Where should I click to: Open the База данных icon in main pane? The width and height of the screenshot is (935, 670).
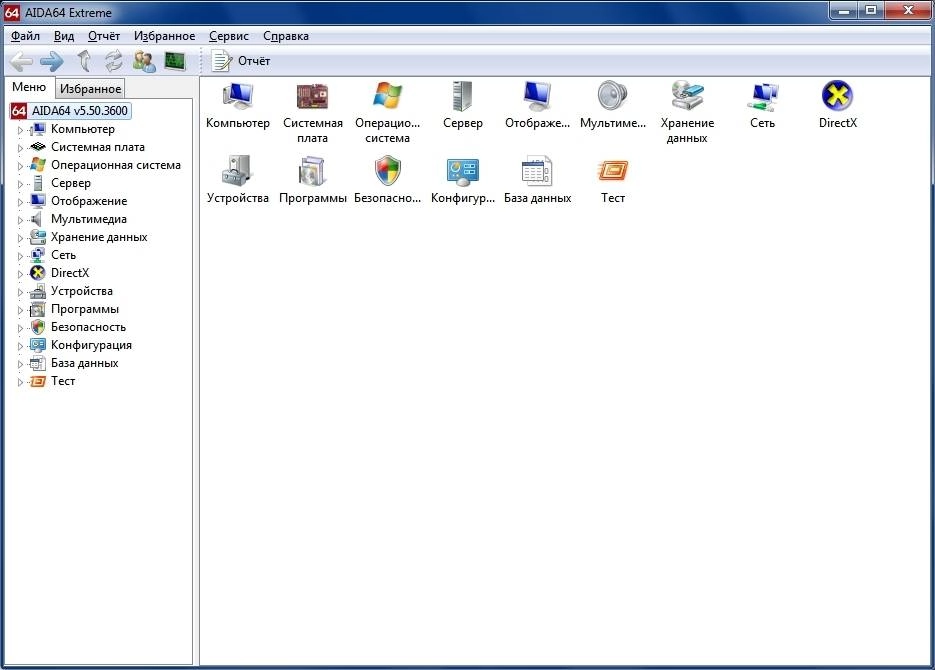tap(537, 180)
